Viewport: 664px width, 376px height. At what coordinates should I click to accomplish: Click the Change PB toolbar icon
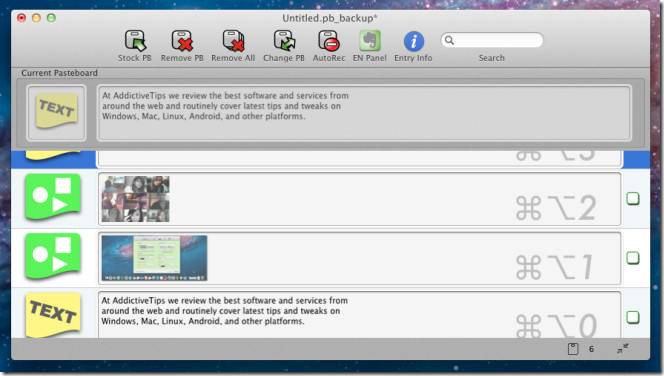coord(284,41)
